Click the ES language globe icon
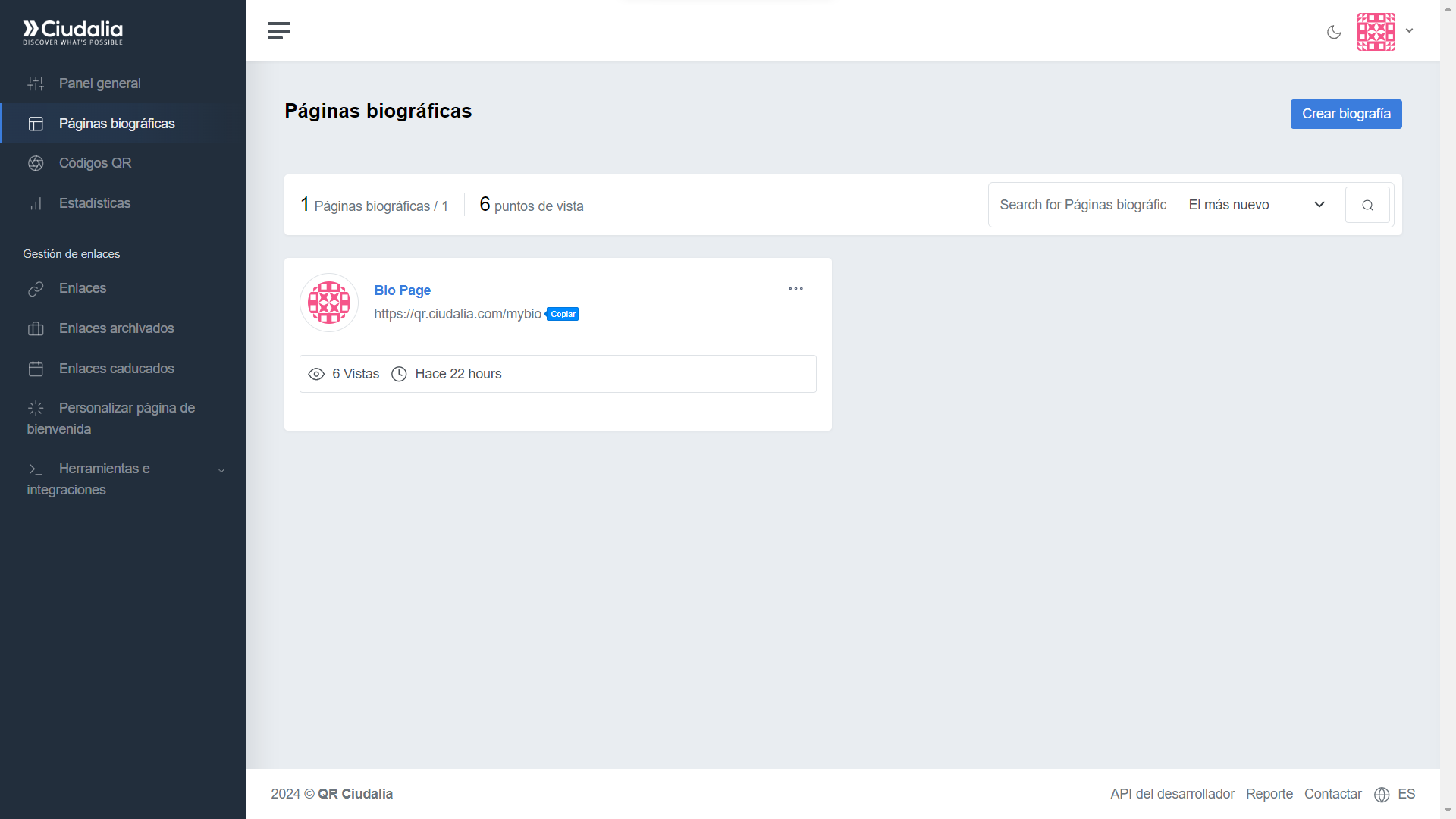The width and height of the screenshot is (1456, 819). (x=1382, y=794)
